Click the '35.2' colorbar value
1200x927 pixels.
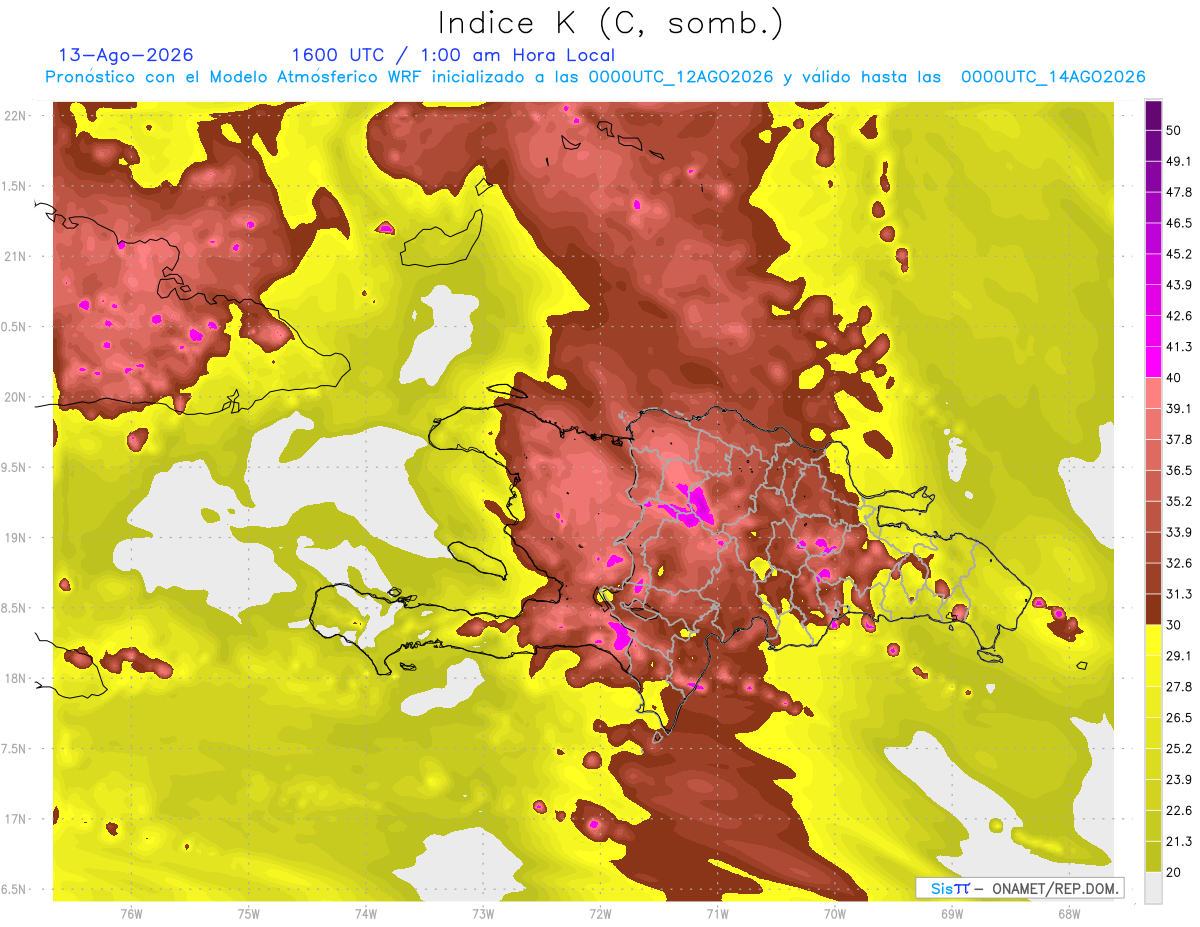1178,501
